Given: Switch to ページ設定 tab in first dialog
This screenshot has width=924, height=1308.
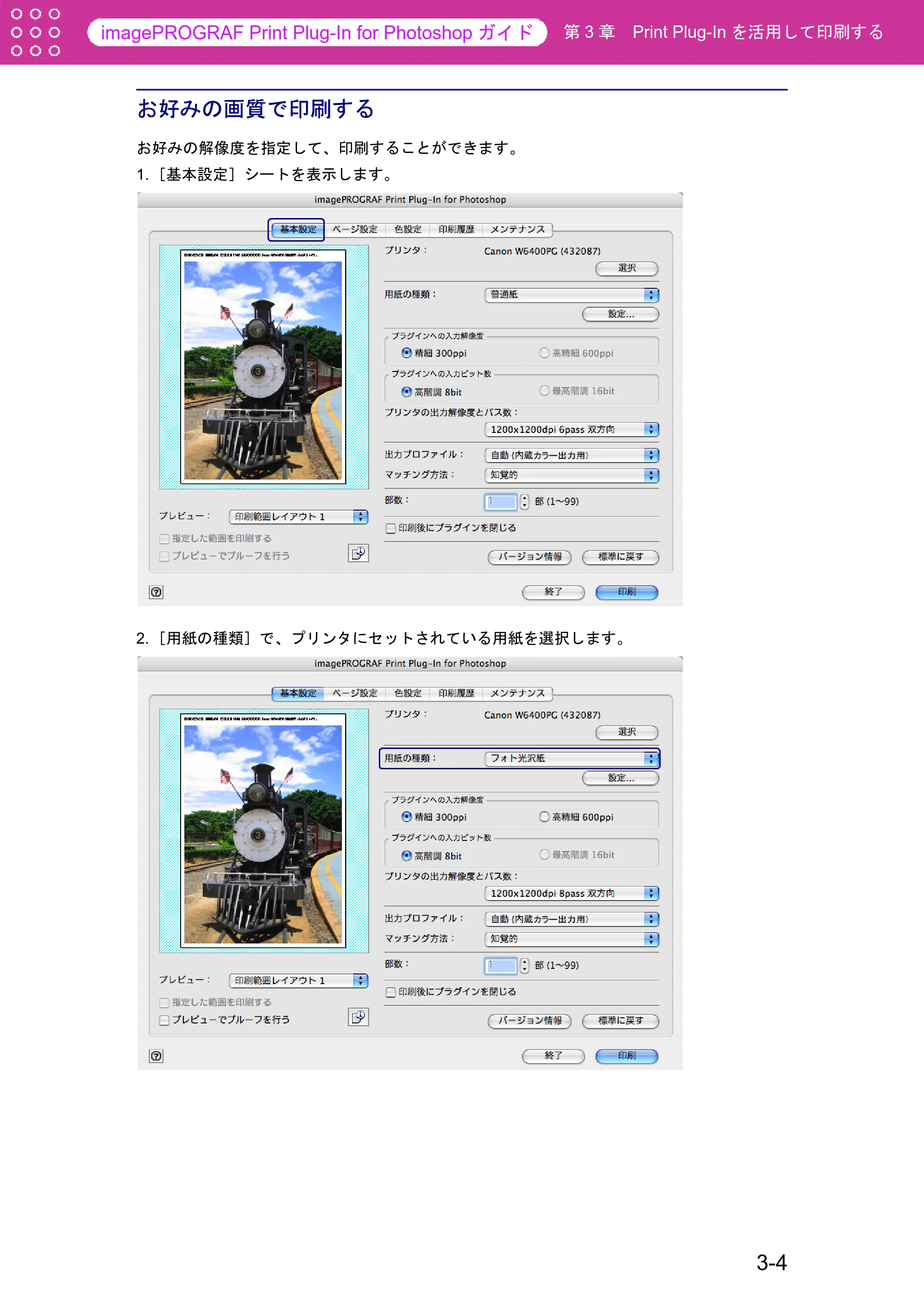Looking at the screenshot, I should [x=354, y=230].
